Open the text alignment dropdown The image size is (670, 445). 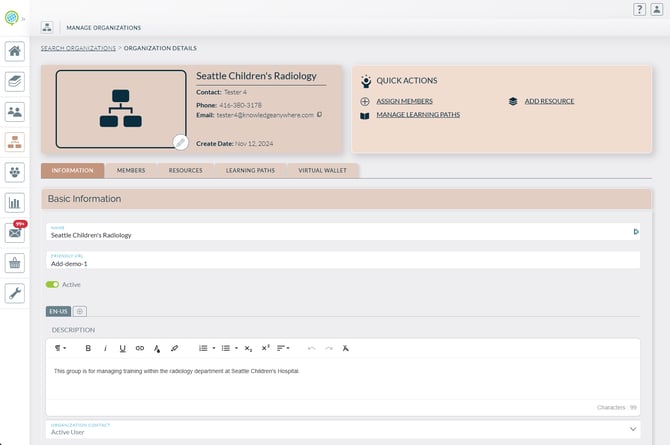(x=284, y=348)
